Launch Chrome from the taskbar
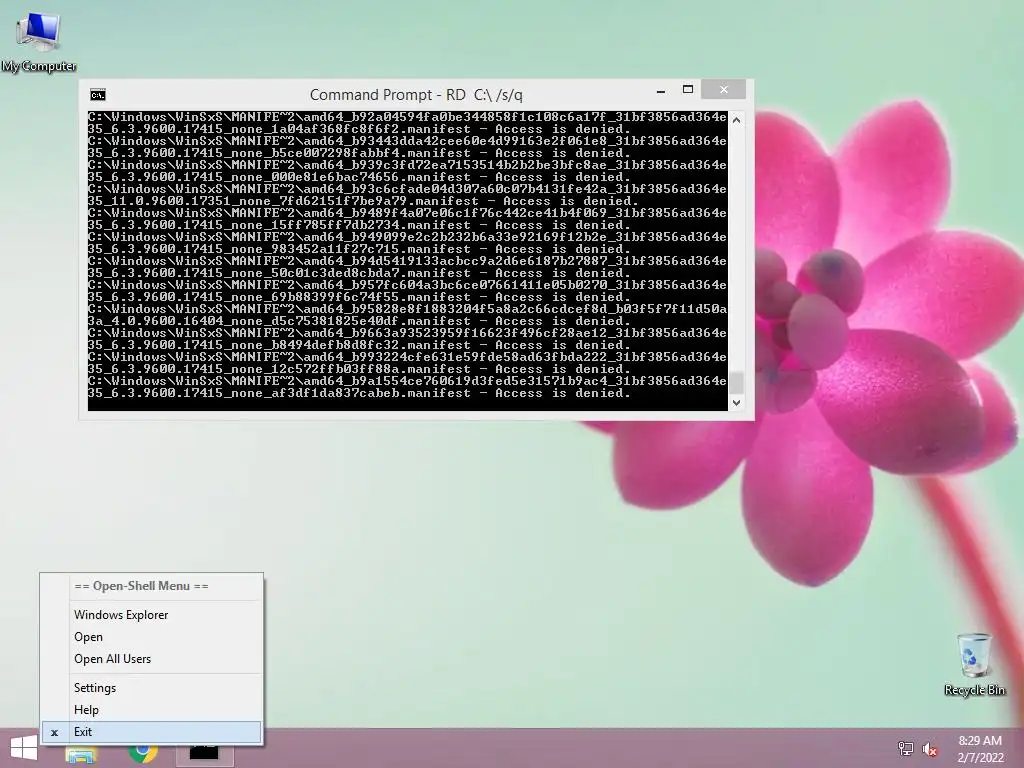The image size is (1024, 768). pyautogui.click(x=142, y=752)
